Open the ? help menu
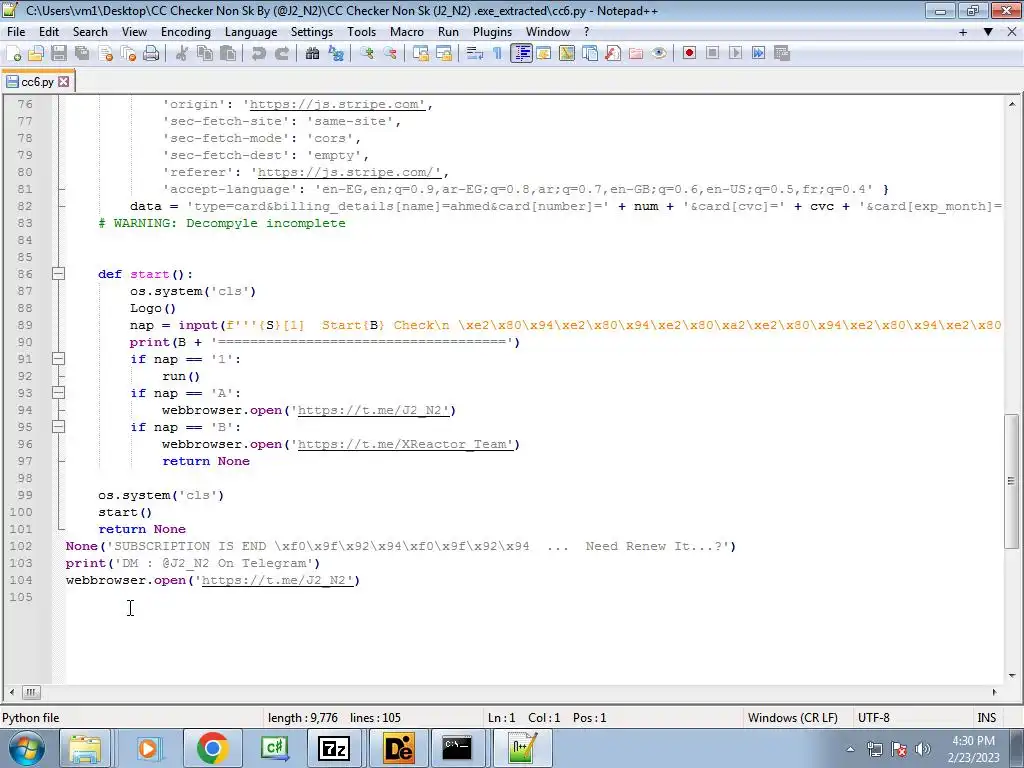Viewport: 1024px width, 768px height. (x=586, y=31)
